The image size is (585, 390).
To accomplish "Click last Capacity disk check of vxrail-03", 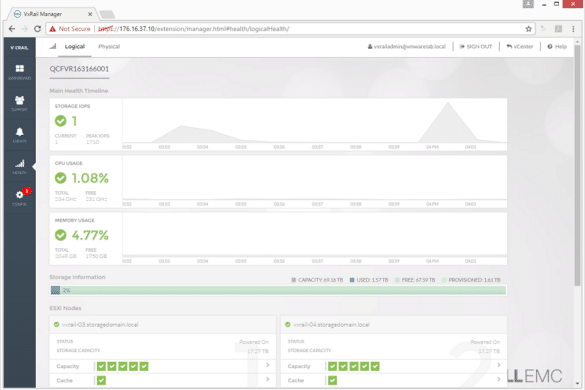I will 144,366.
